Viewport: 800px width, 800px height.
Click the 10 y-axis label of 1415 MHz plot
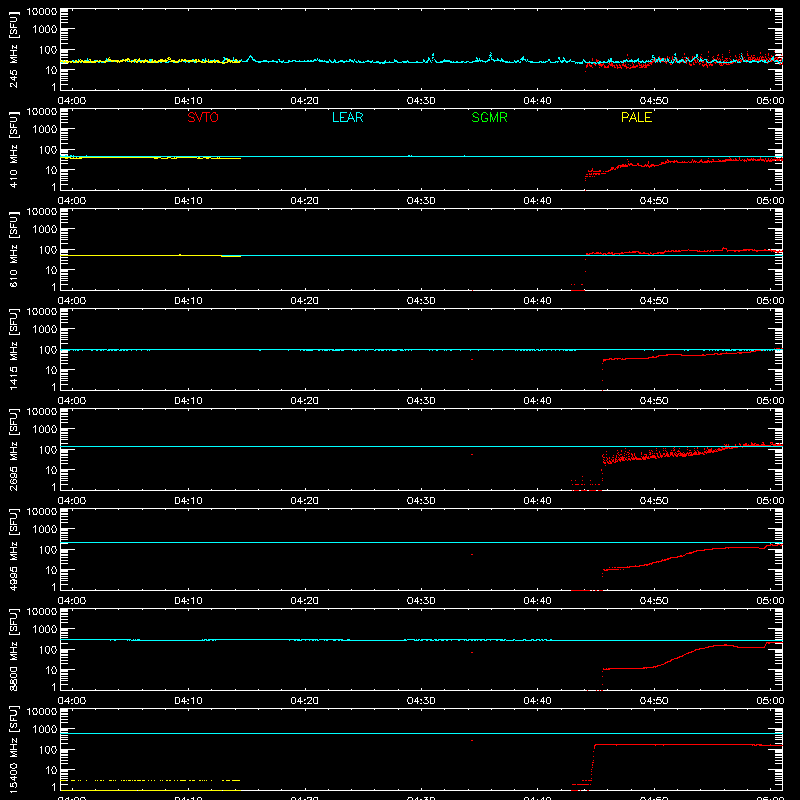[x=51, y=370]
